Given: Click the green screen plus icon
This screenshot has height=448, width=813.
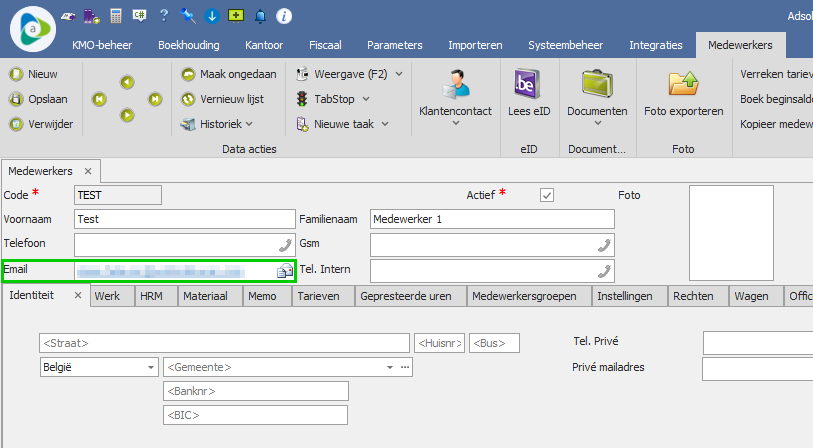Looking at the screenshot, I should pos(236,16).
